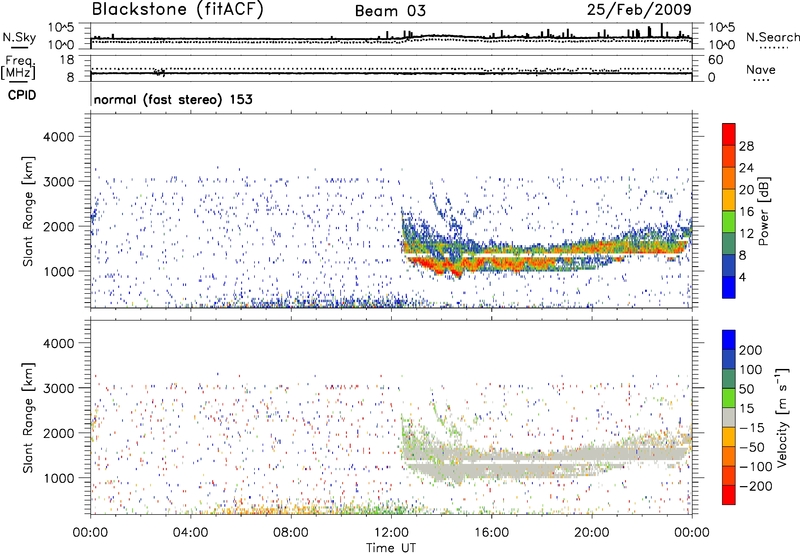Click the "4000" tick on power panel axis

[x=59, y=137]
